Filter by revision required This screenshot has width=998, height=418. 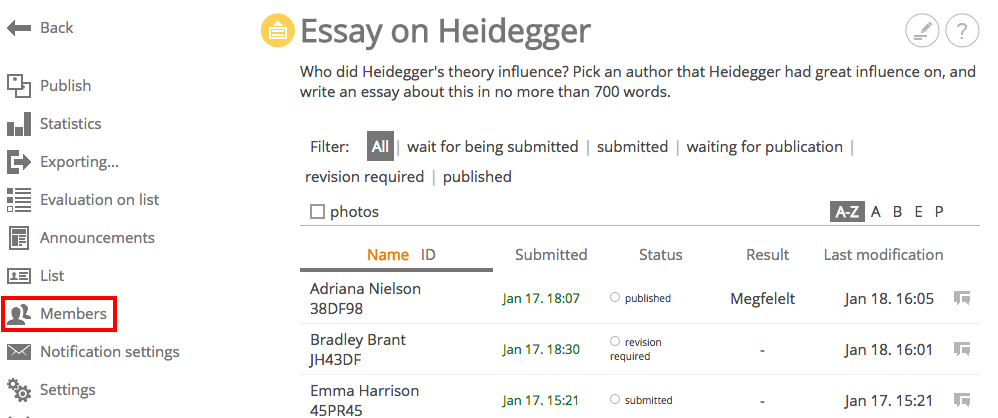[x=365, y=177]
